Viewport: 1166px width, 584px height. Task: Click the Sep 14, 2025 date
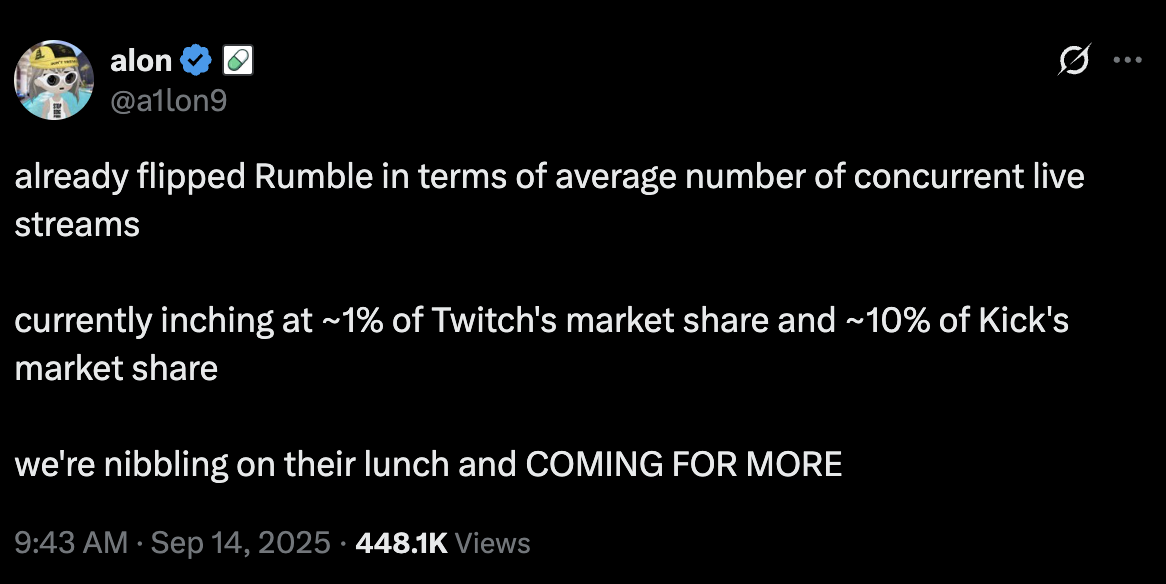pos(240,542)
